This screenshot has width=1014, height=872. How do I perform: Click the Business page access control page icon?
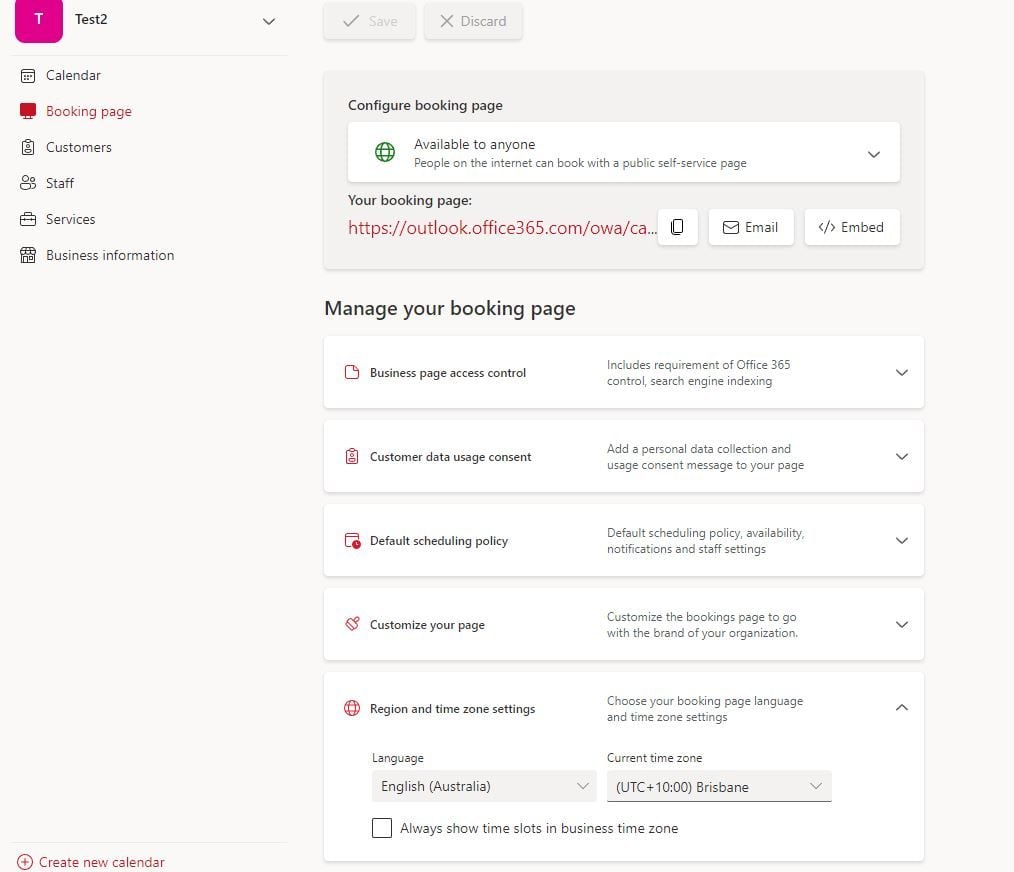(x=352, y=373)
